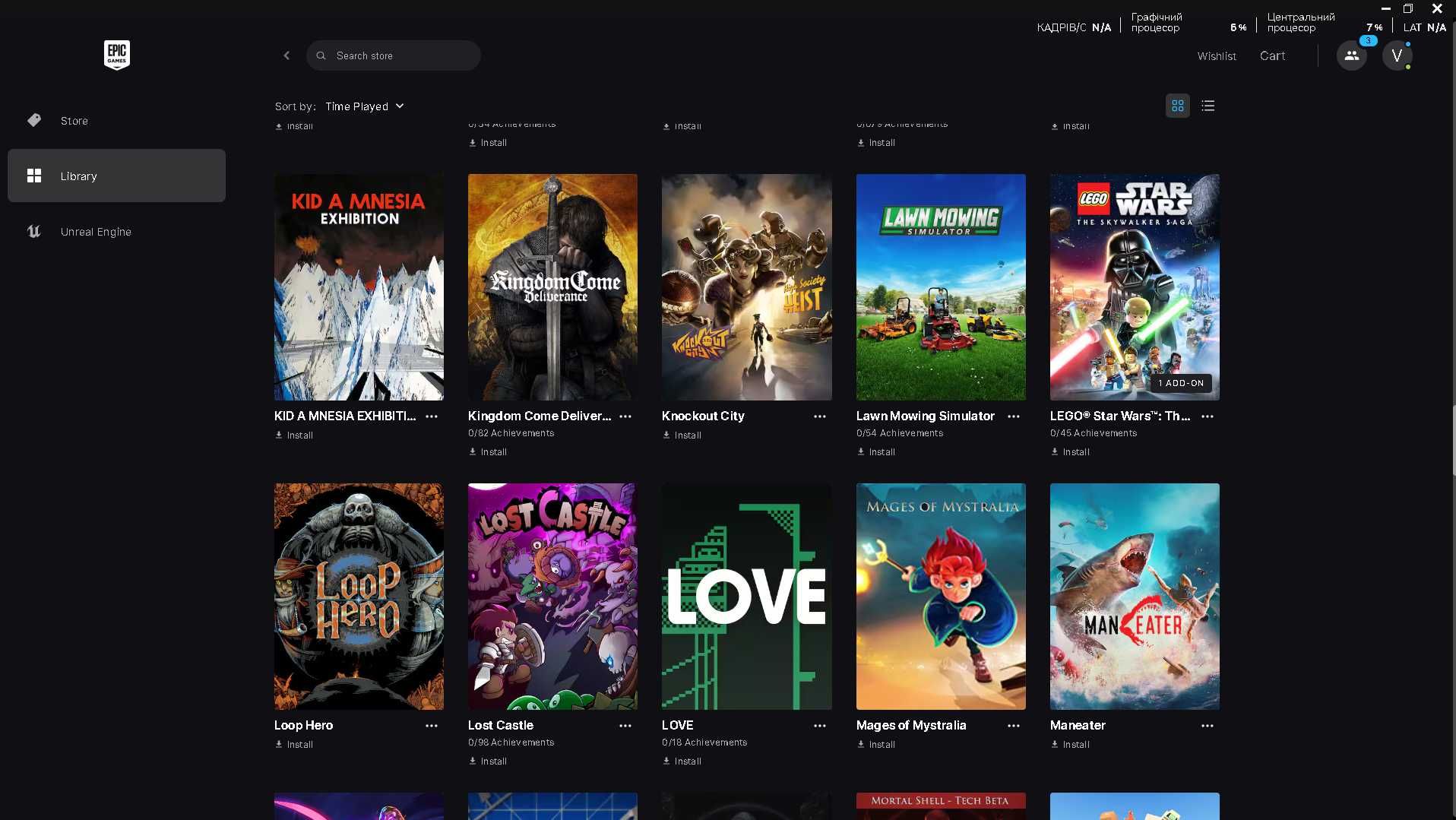The width and height of the screenshot is (1456, 820).
Task: Open options menu for KID A MNESIA EXHIBITION
Action: tap(432, 416)
